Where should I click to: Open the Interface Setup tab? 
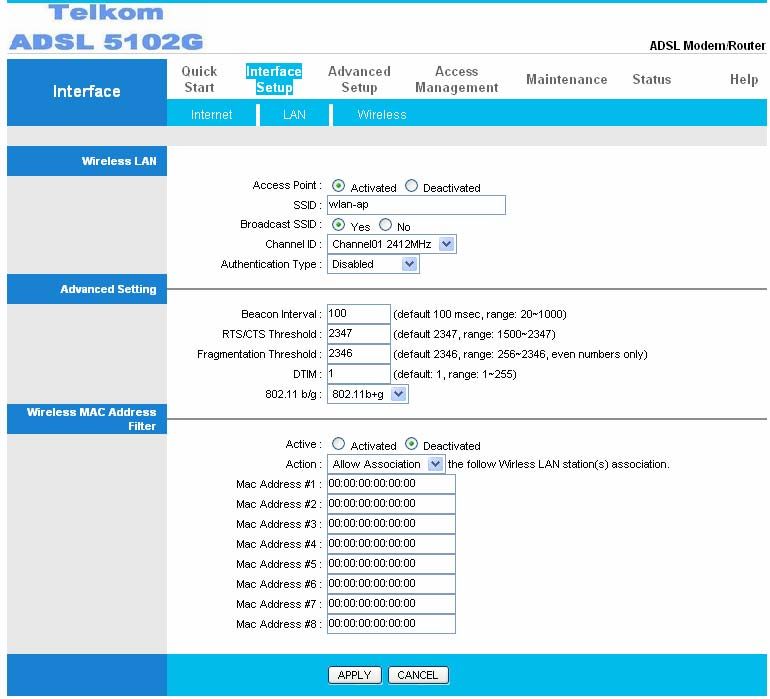pyautogui.click(x=274, y=80)
